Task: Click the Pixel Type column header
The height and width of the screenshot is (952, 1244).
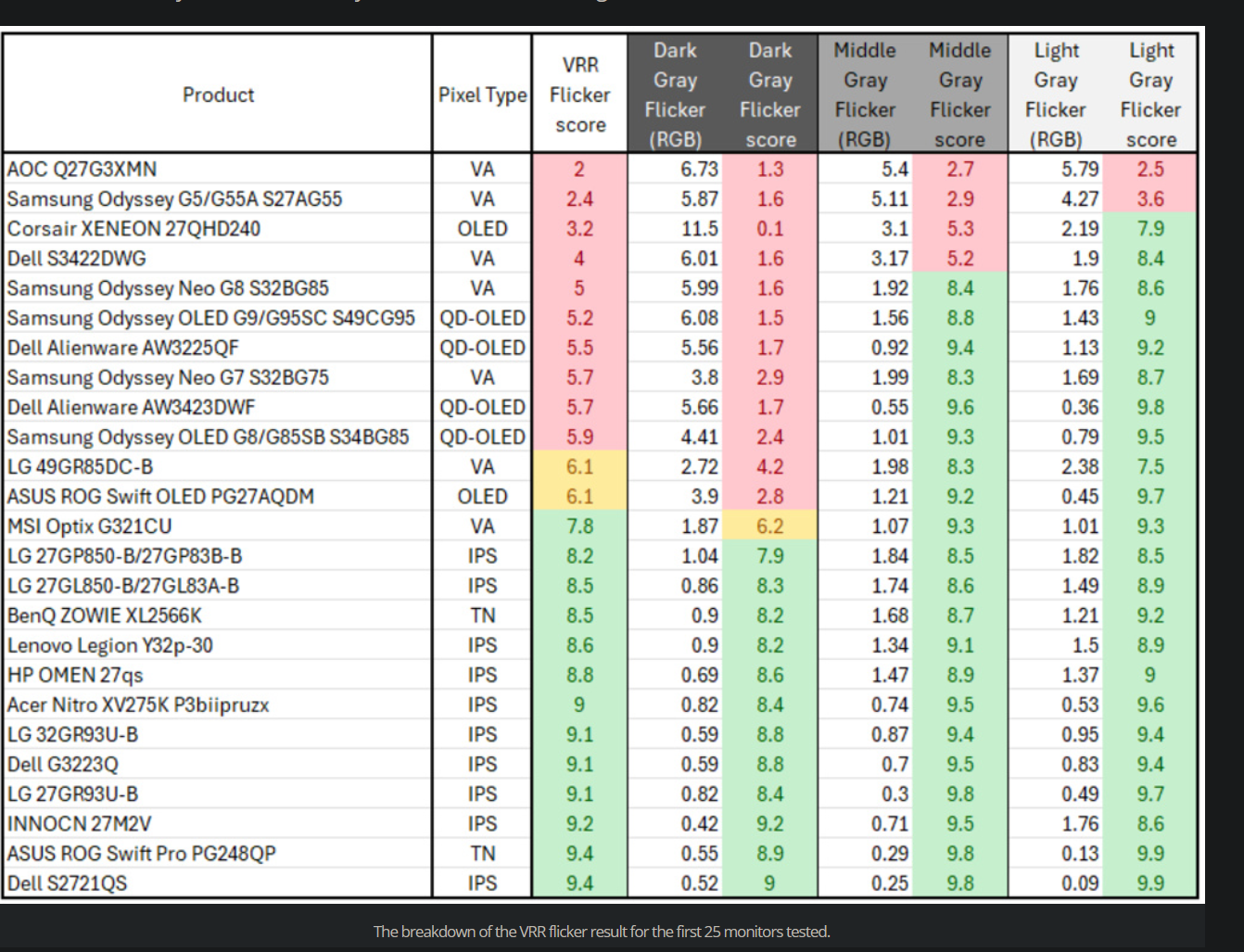Action: tap(482, 95)
